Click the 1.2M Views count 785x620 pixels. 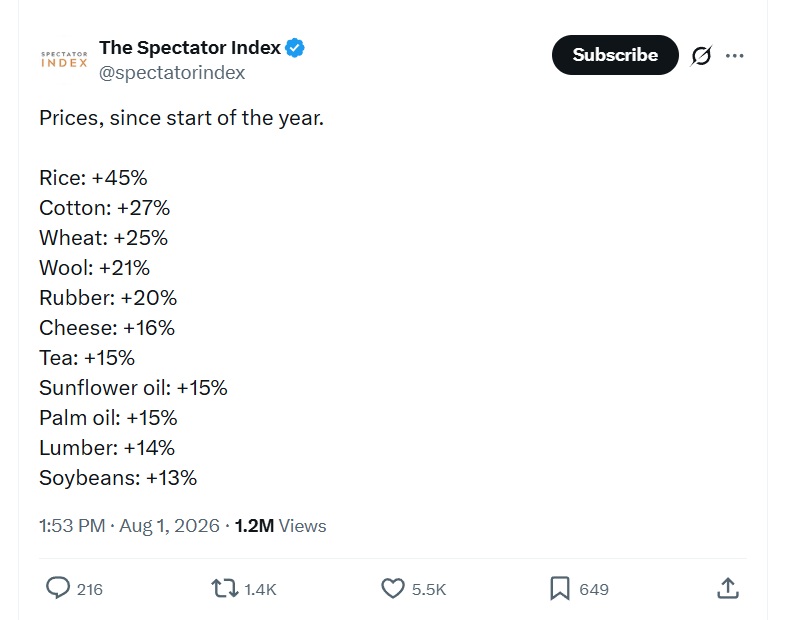pyautogui.click(x=280, y=526)
